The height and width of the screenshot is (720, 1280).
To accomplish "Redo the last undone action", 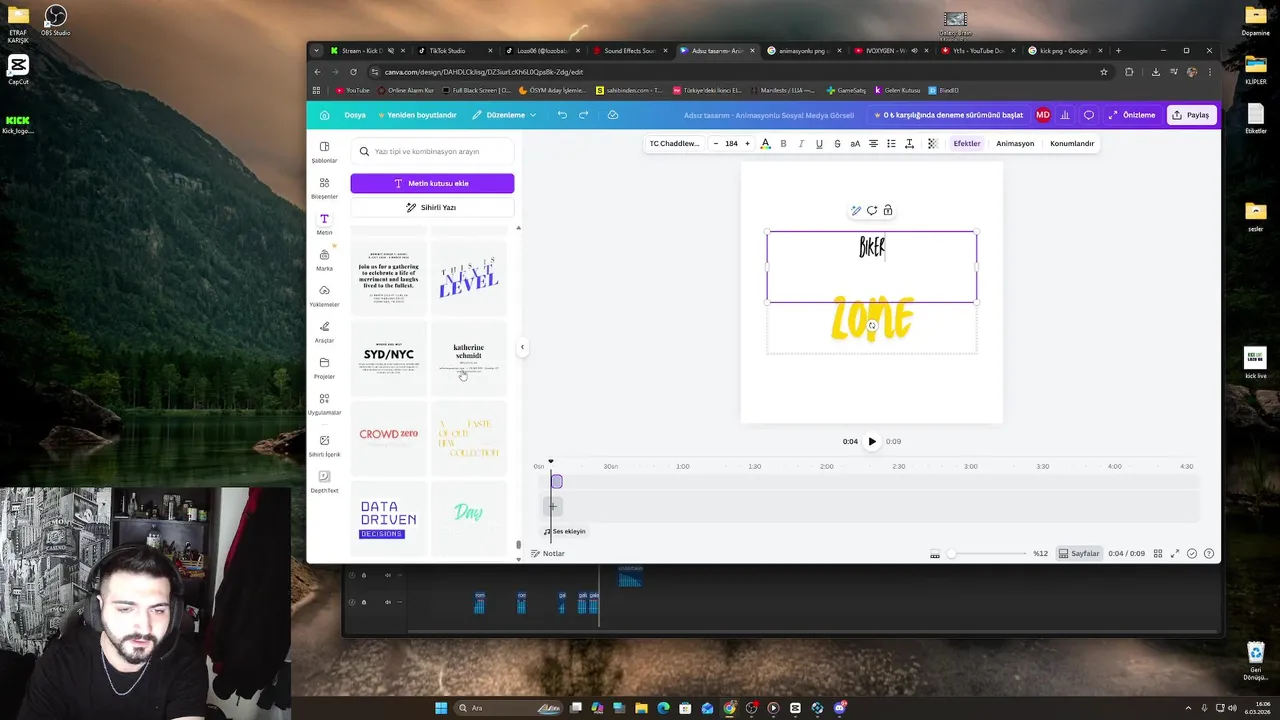I will pyautogui.click(x=584, y=115).
